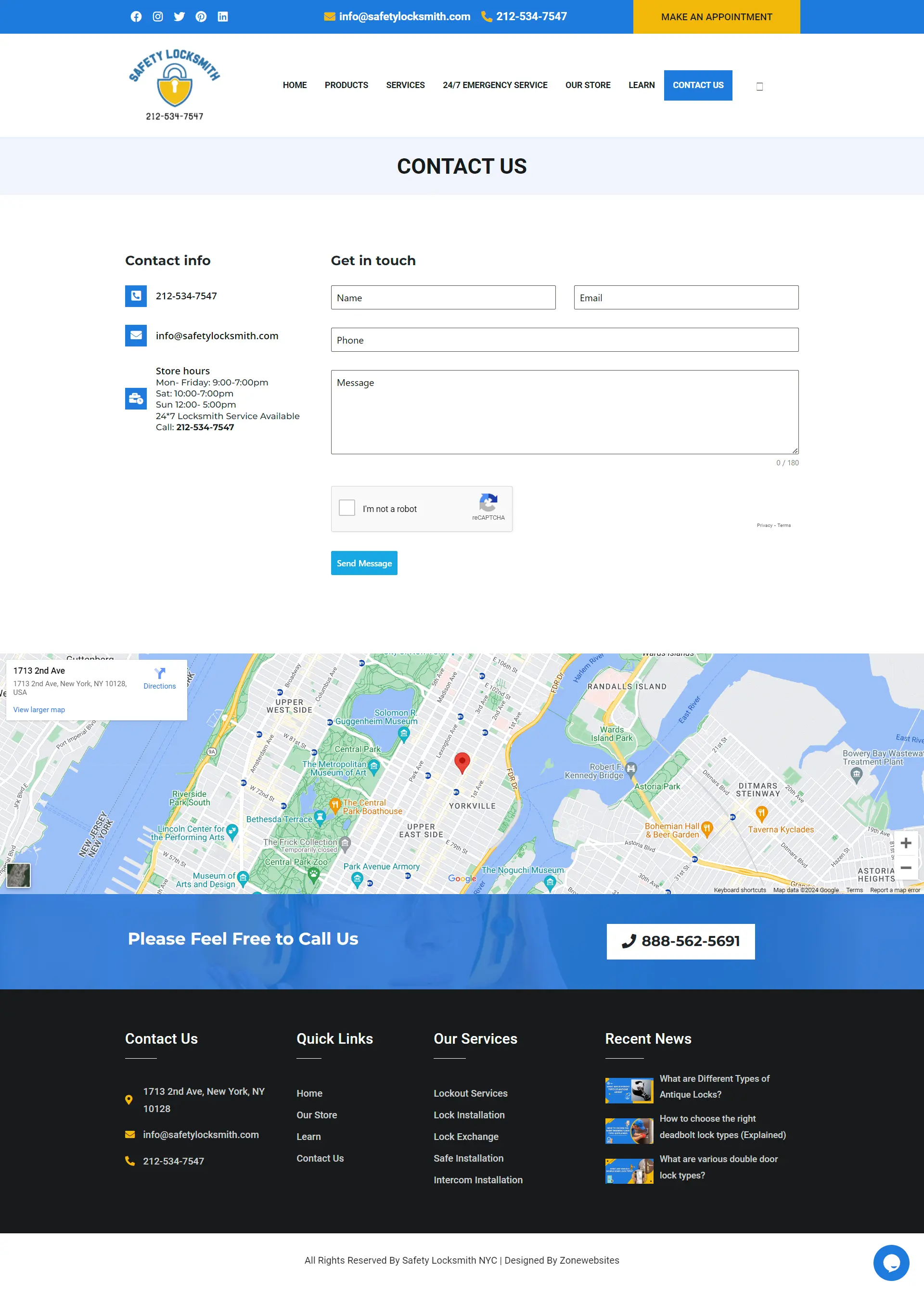Click the Message text area
Image resolution: width=924 pixels, height=1293 pixels.
tap(565, 412)
